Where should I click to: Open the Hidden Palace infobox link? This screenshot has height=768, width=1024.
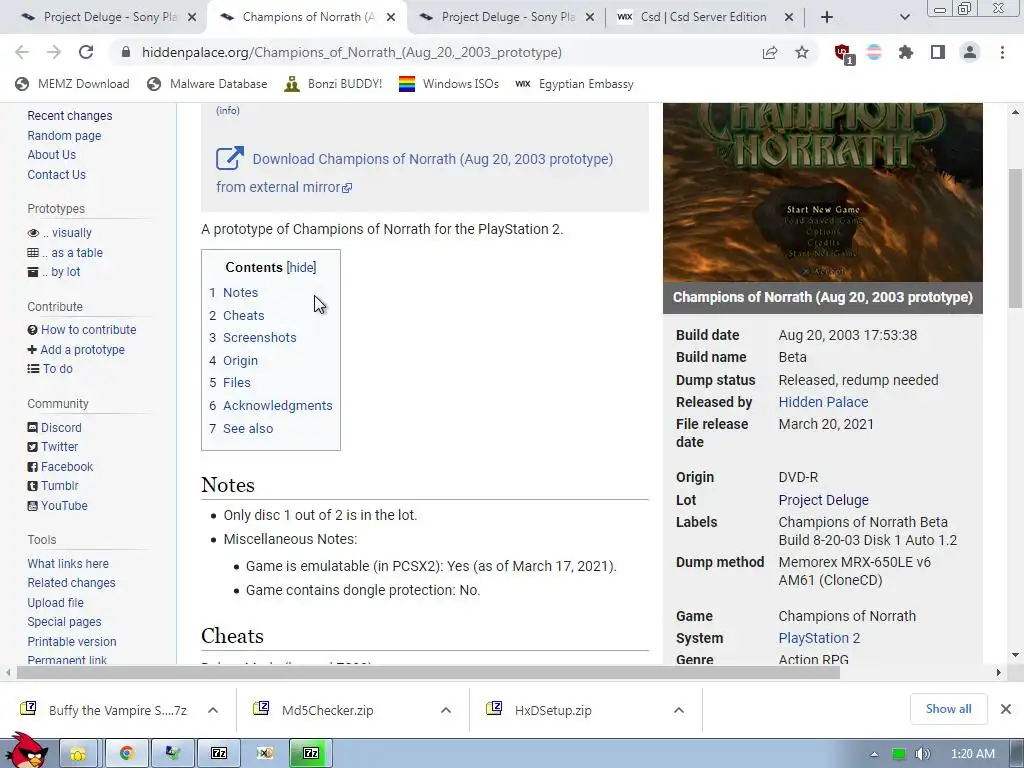click(823, 402)
